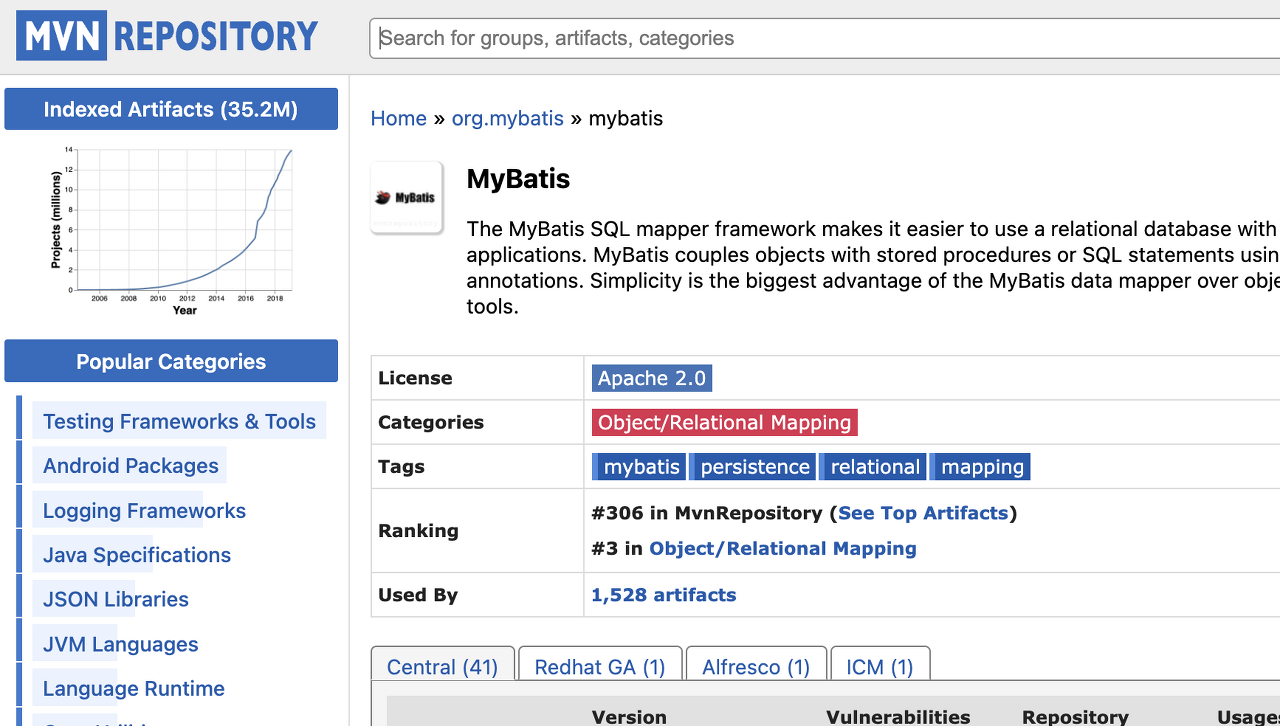Click the projects growth chart thumbnail

pos(171,232)
